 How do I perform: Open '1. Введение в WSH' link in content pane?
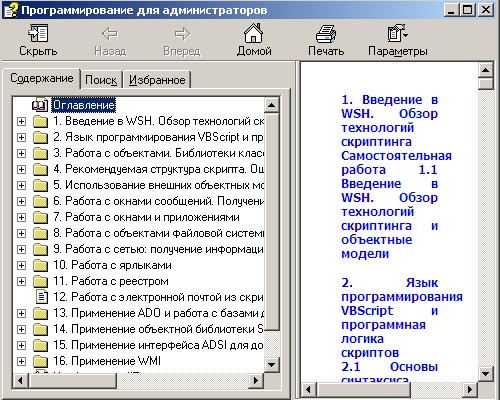389,121
